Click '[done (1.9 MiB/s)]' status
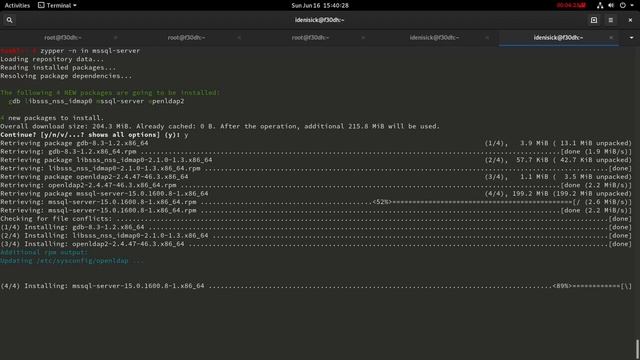Screen dimensions: 640x360 click(x=596, y=151)
